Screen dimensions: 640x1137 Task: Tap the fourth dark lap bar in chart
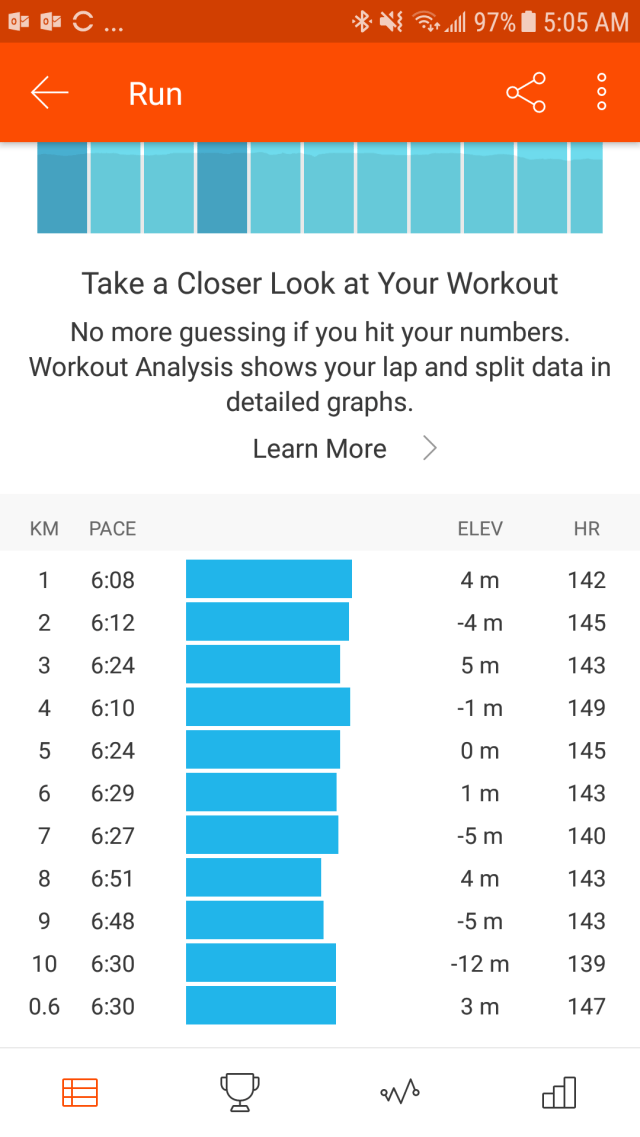(222, 188)
